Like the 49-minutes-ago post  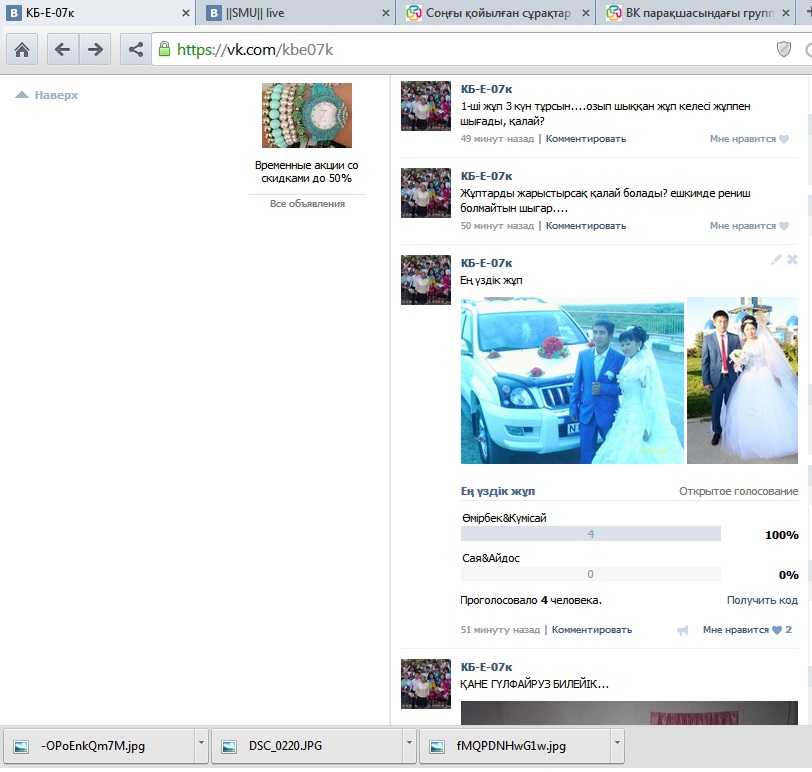pos(749,139)
